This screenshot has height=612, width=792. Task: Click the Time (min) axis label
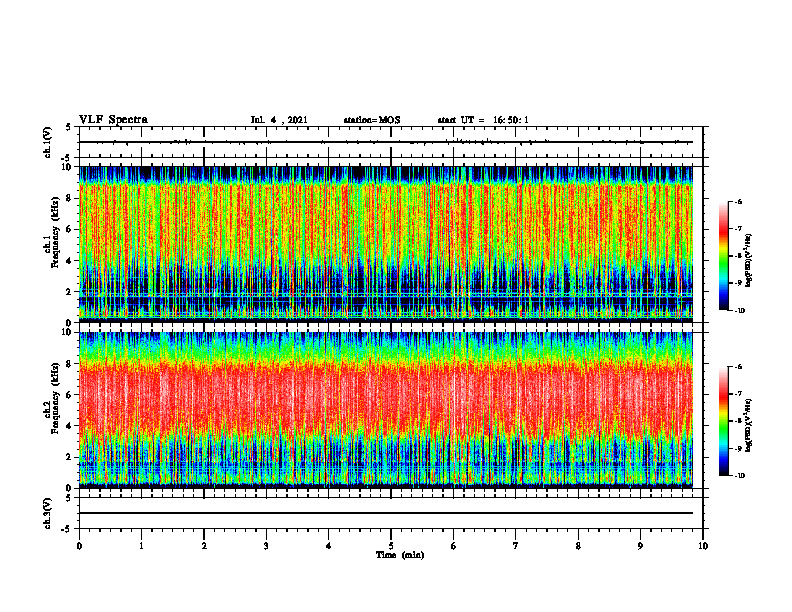[x=400, y=555]
